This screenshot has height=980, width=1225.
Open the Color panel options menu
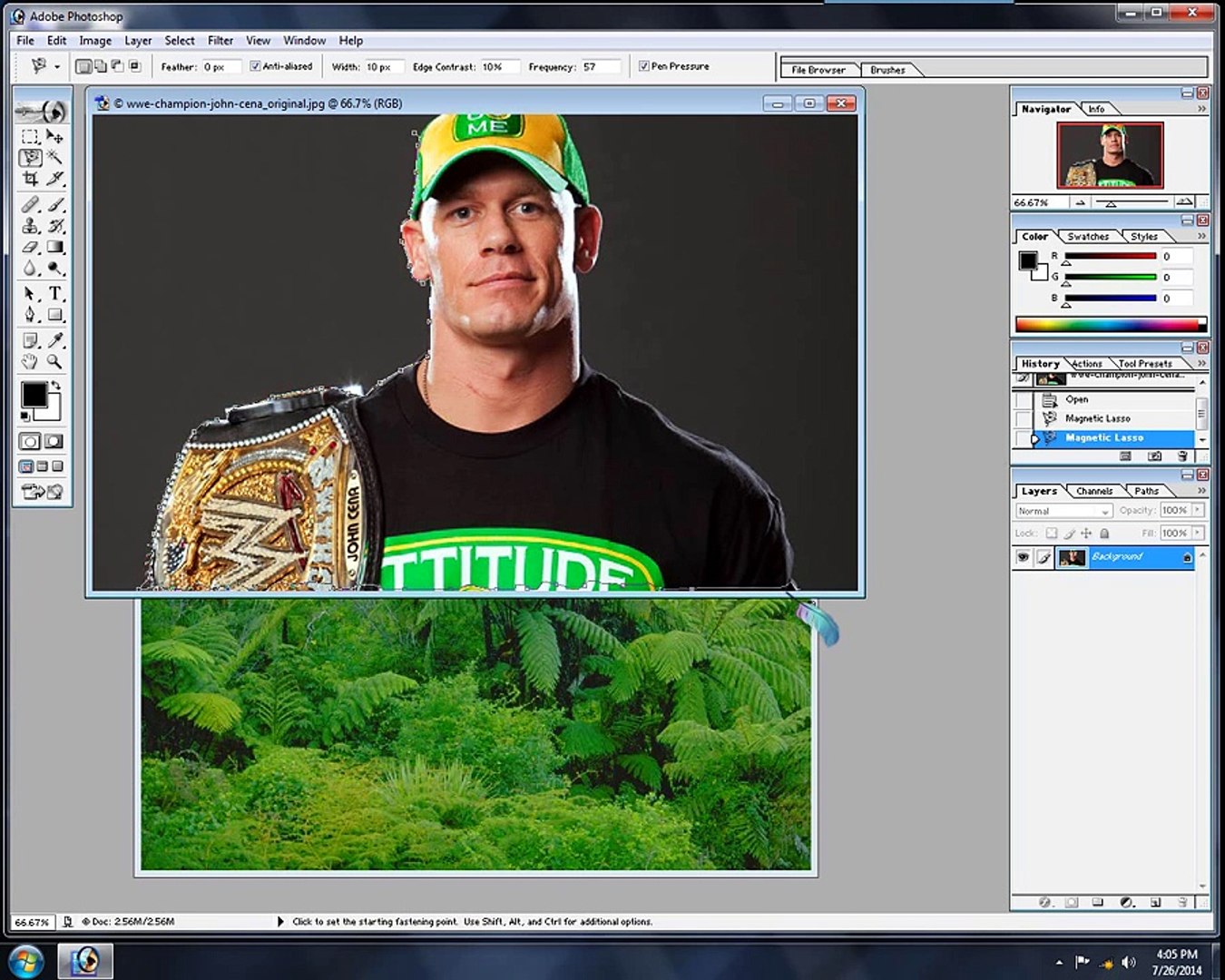pyautogui.click(x=1201, y=236)
